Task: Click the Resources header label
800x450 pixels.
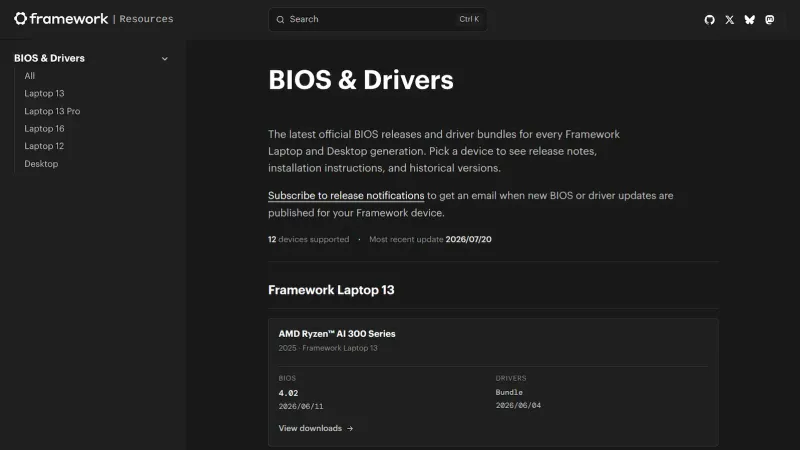Action: (146, 19)
